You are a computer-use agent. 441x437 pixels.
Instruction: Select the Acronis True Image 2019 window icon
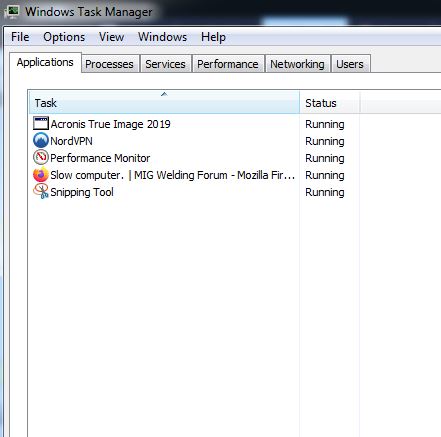[41, 123]
